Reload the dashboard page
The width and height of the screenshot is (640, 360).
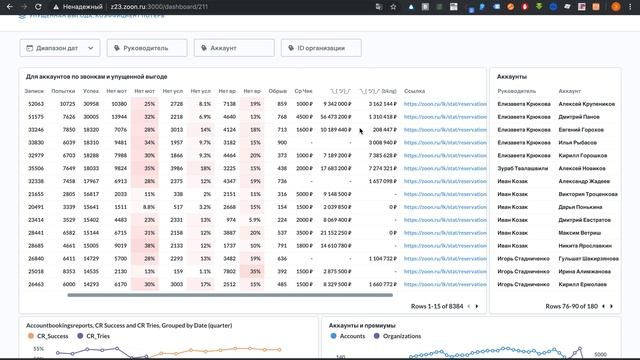[x=38, y=7]
